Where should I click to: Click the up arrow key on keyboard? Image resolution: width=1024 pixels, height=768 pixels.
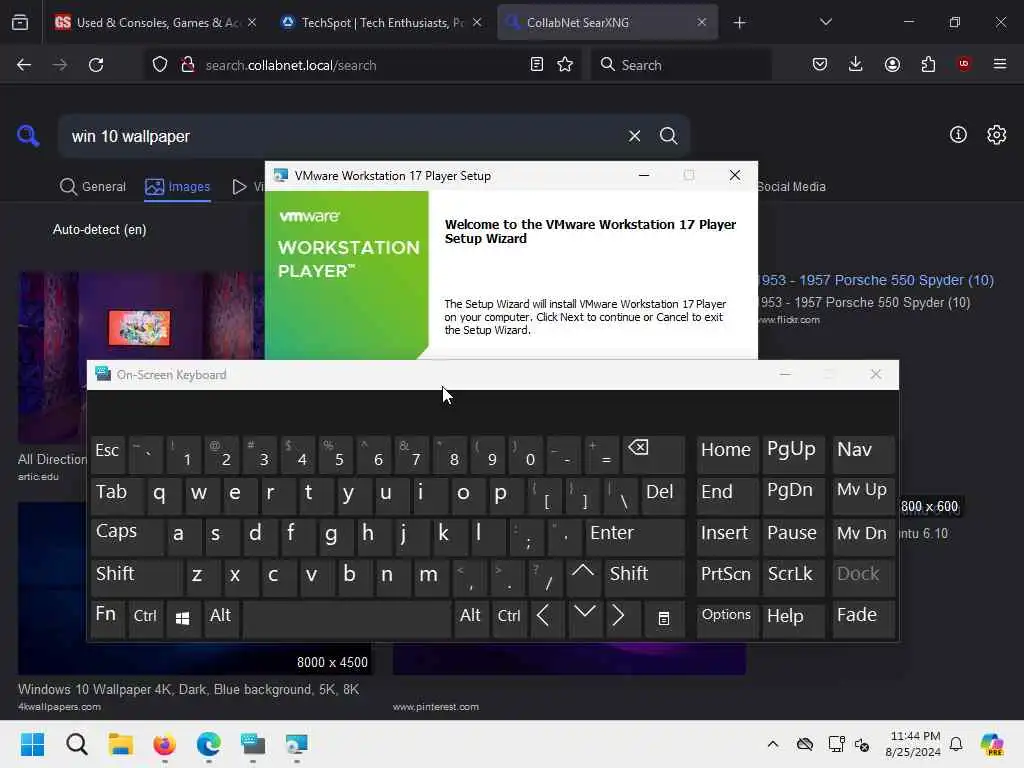pos(583,577)
